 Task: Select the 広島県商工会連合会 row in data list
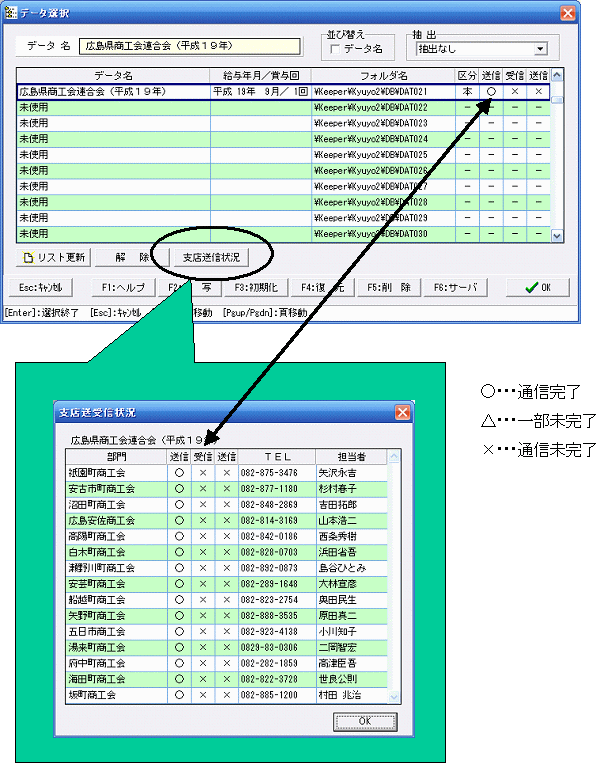pos(283,91)
